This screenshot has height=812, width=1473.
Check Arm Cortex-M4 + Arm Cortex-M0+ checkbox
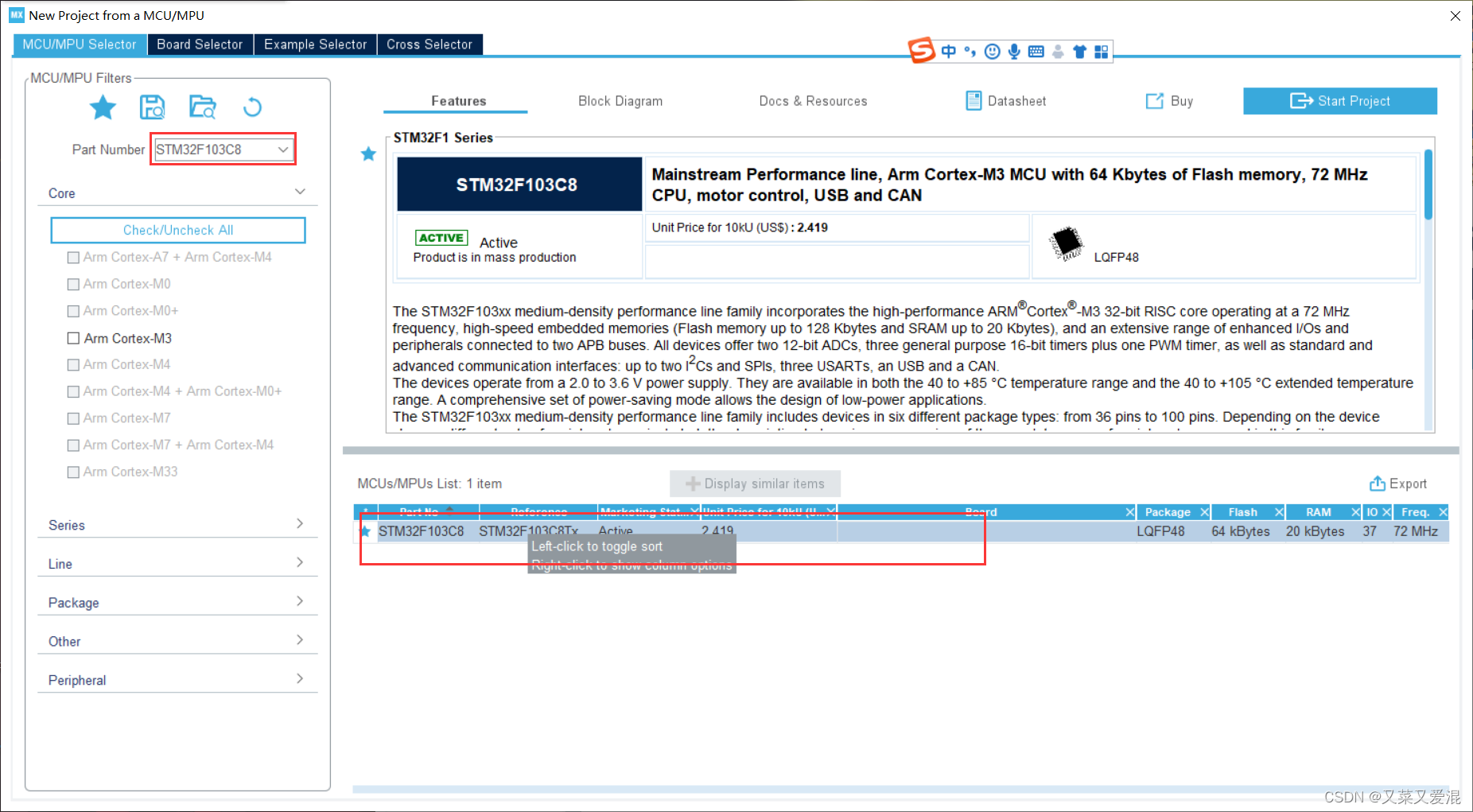[x=73, y=391]
